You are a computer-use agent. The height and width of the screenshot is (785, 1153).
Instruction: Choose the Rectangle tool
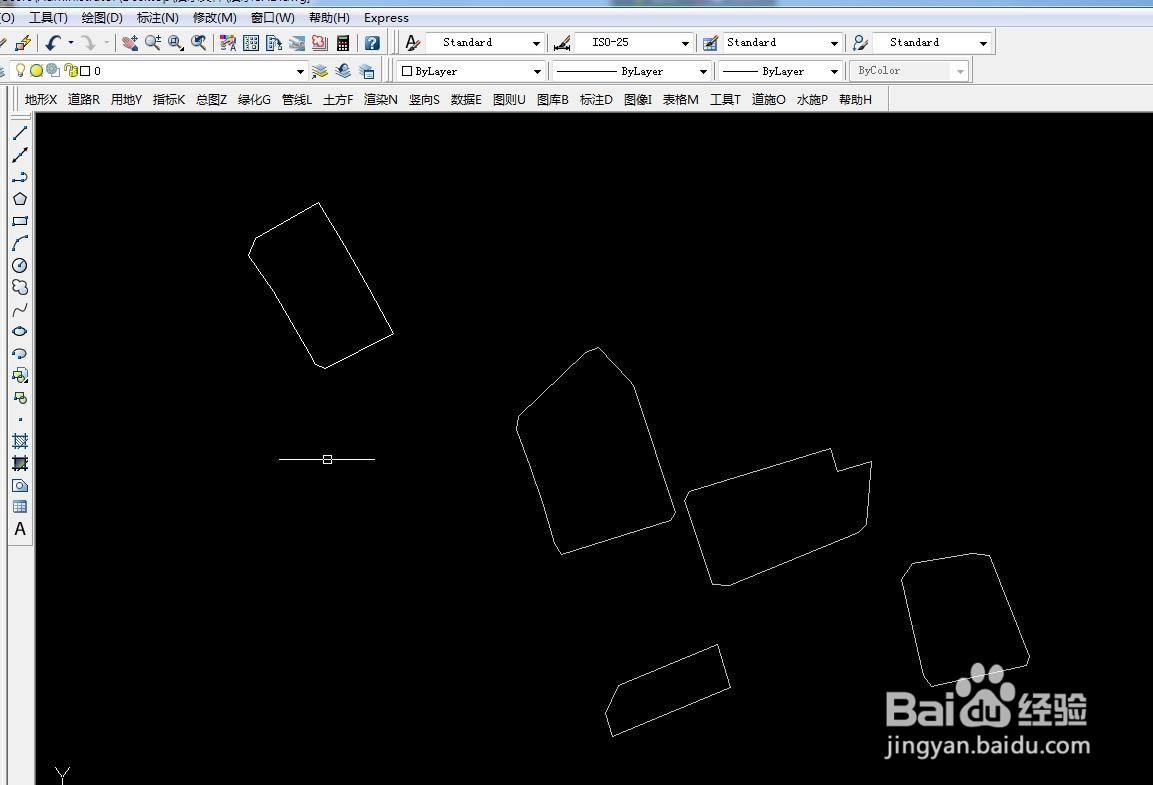coord(20,221)
